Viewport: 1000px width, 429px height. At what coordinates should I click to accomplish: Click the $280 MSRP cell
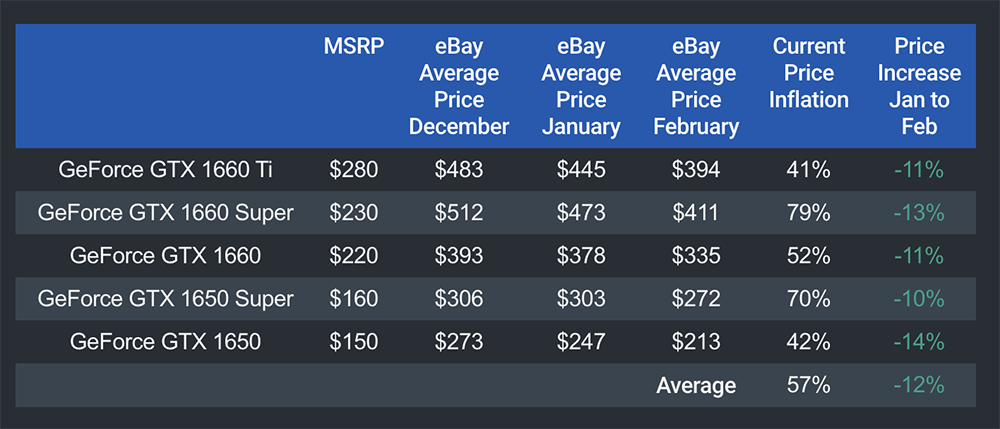coord(354,170)
